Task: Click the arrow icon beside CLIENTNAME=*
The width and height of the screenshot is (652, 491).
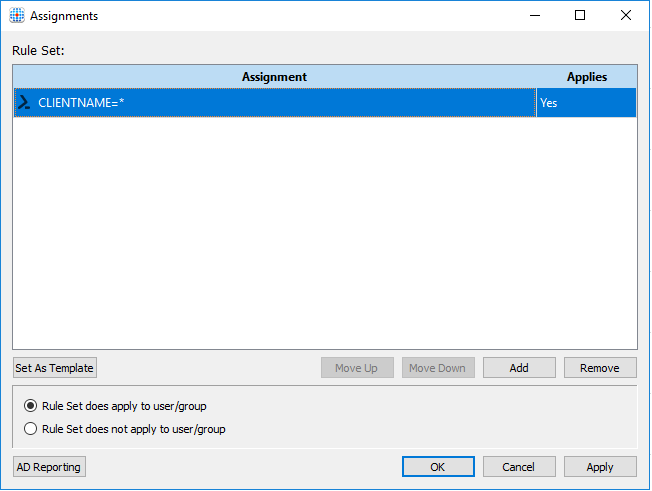Action: tap(24, 102)
